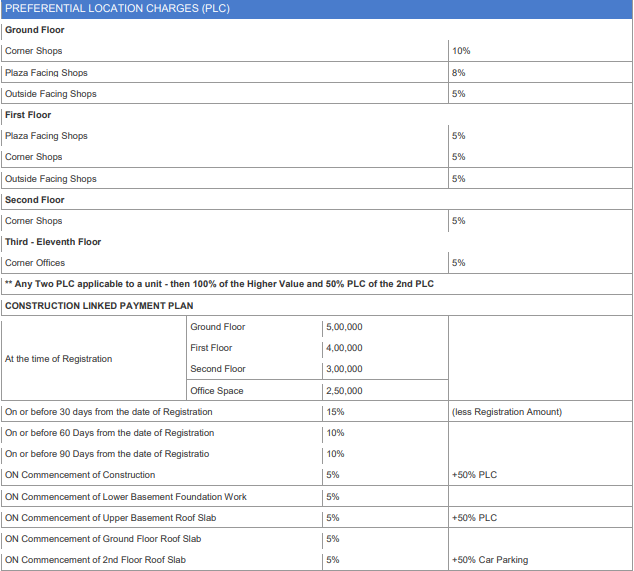Select the '5%' beside Second Floor Corner Shops
Viewport: 634px width, 571px height.
pyautogui.click(x=459, y=221)
